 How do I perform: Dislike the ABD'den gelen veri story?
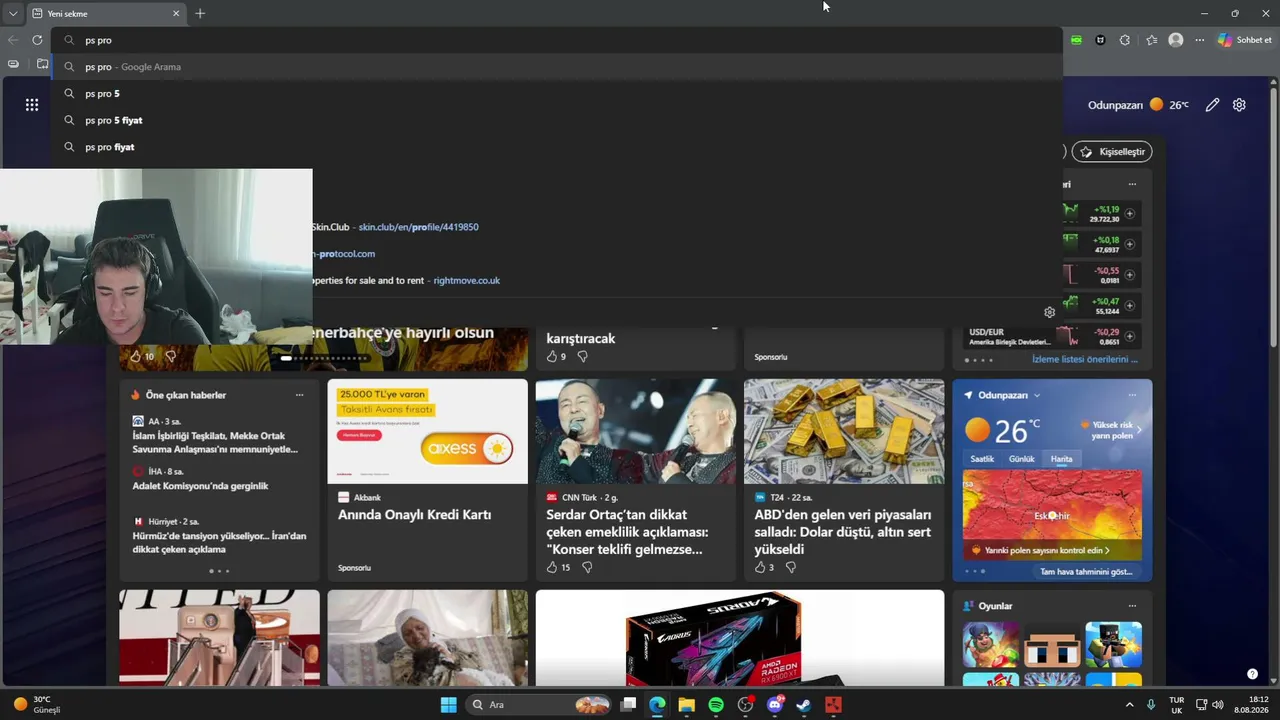click(791, 567)
